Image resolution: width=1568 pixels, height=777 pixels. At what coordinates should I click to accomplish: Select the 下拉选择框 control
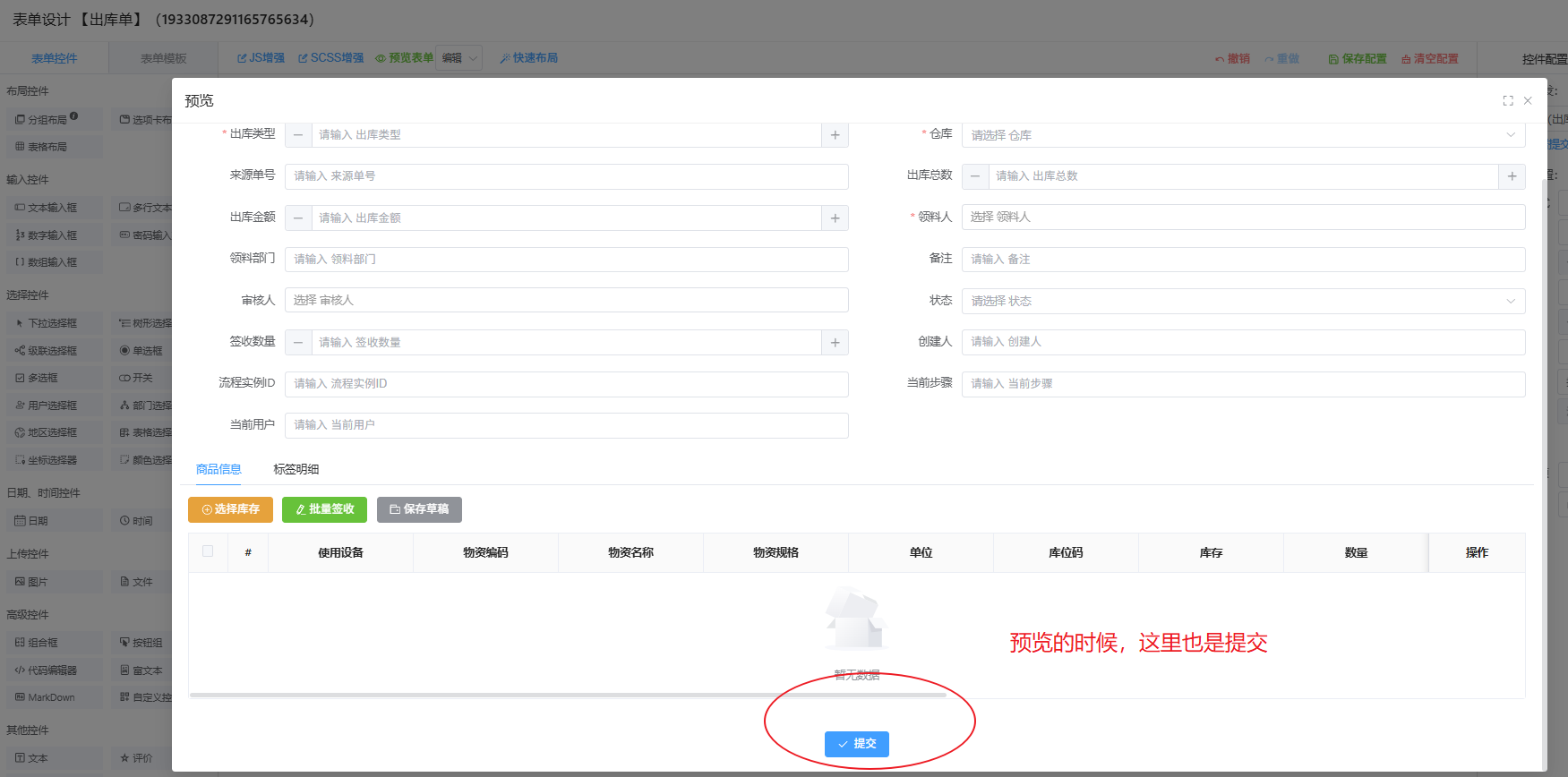(x=54, y=323)
